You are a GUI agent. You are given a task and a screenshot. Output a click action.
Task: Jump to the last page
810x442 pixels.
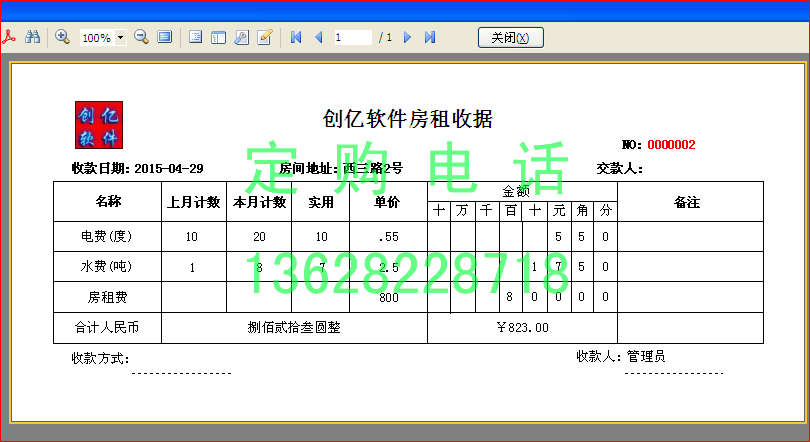(430, 37)
